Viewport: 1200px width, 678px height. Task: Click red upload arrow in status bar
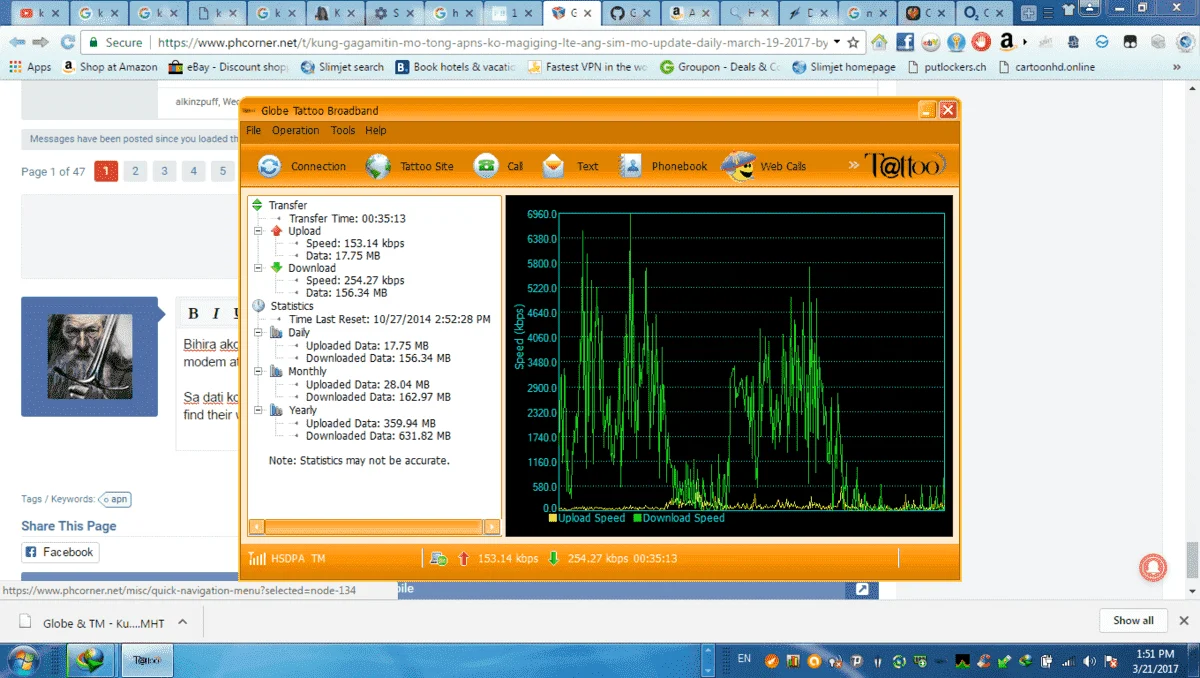point(463,558)
